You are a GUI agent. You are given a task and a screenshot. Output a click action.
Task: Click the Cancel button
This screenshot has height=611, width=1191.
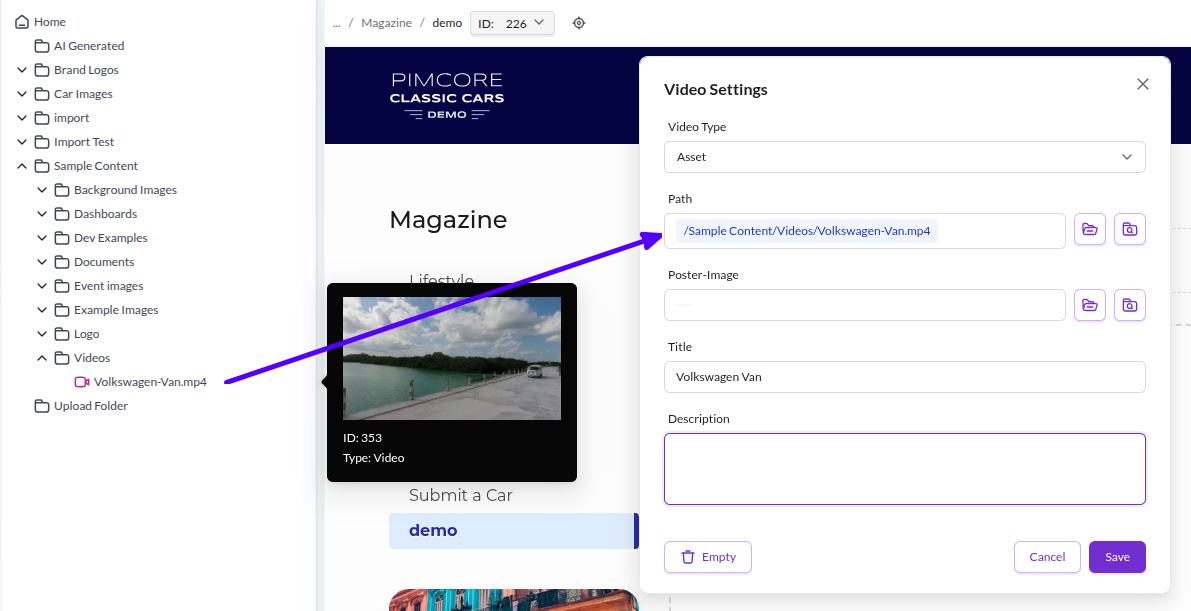(x=1047, y=557)
